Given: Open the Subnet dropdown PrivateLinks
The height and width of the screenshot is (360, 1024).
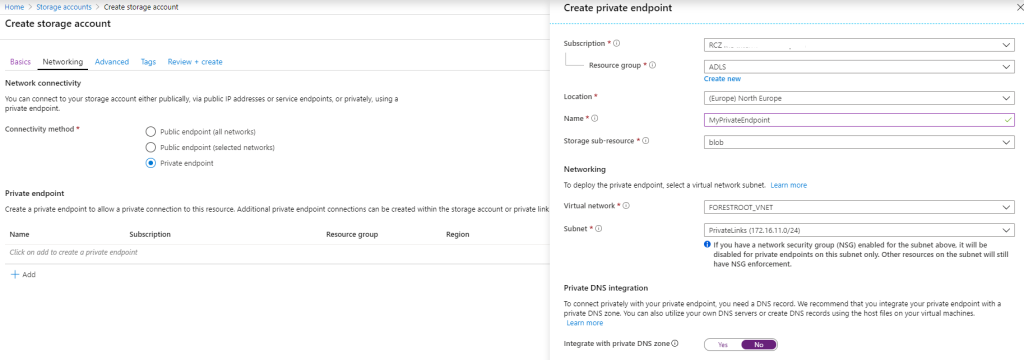Looking at the screenshot, I should [x=859, y=230].
